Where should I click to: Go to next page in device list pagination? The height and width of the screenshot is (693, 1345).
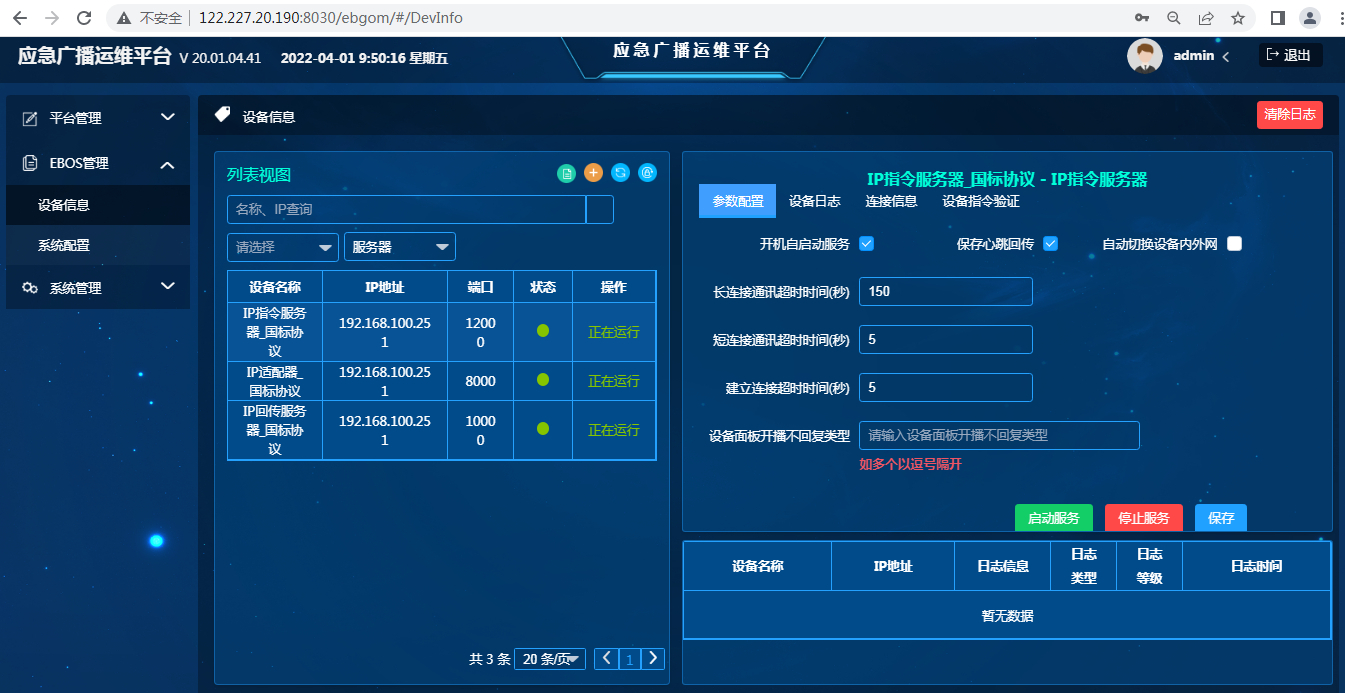pyautogui.click(x=653, y=658)
